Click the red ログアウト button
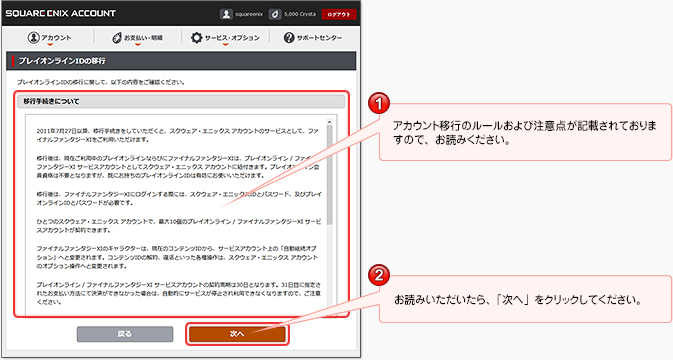This screenshot has height=360, width=673. tap(339, 14)
